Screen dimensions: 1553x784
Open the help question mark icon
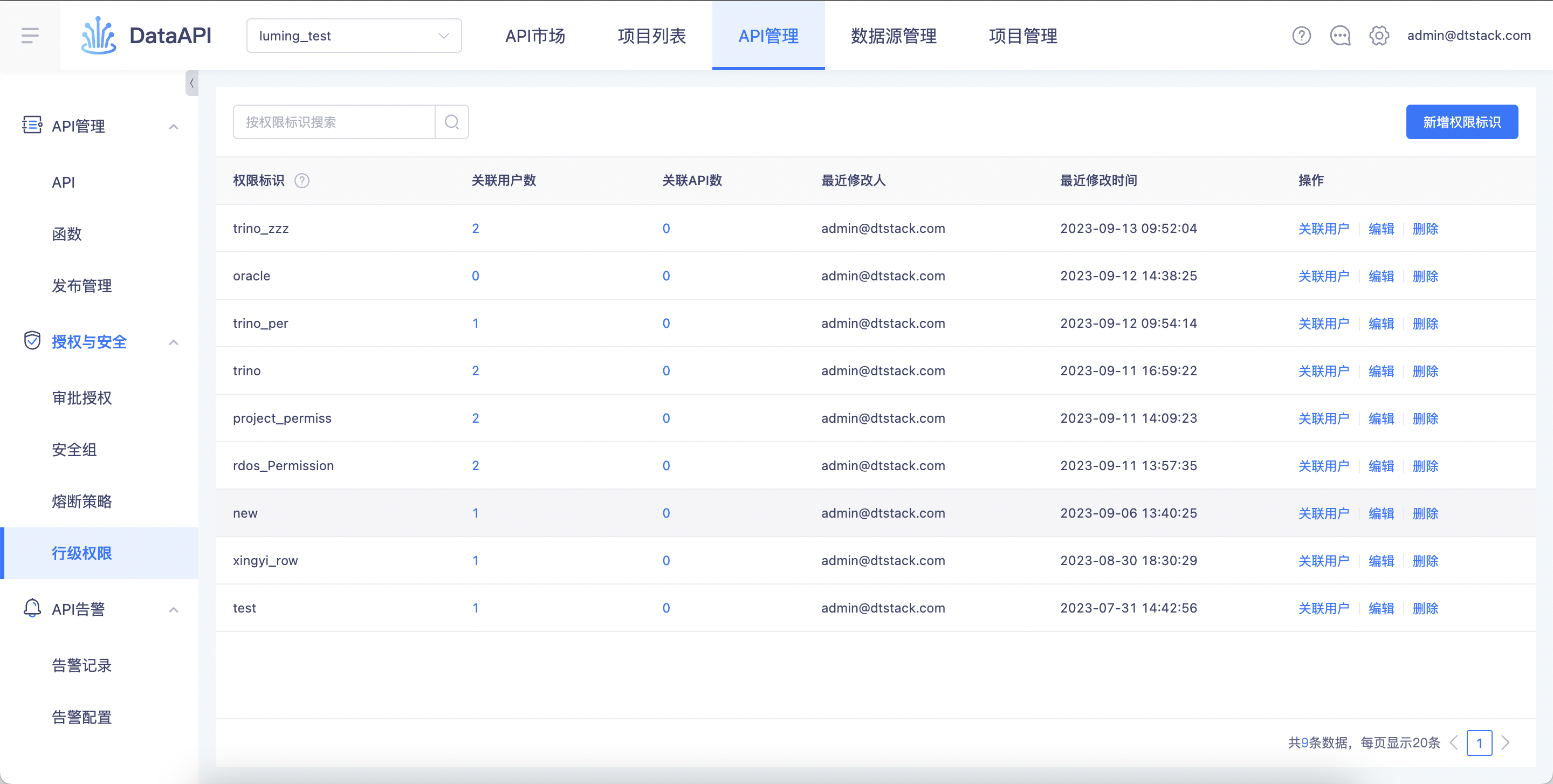(1301, 36)
